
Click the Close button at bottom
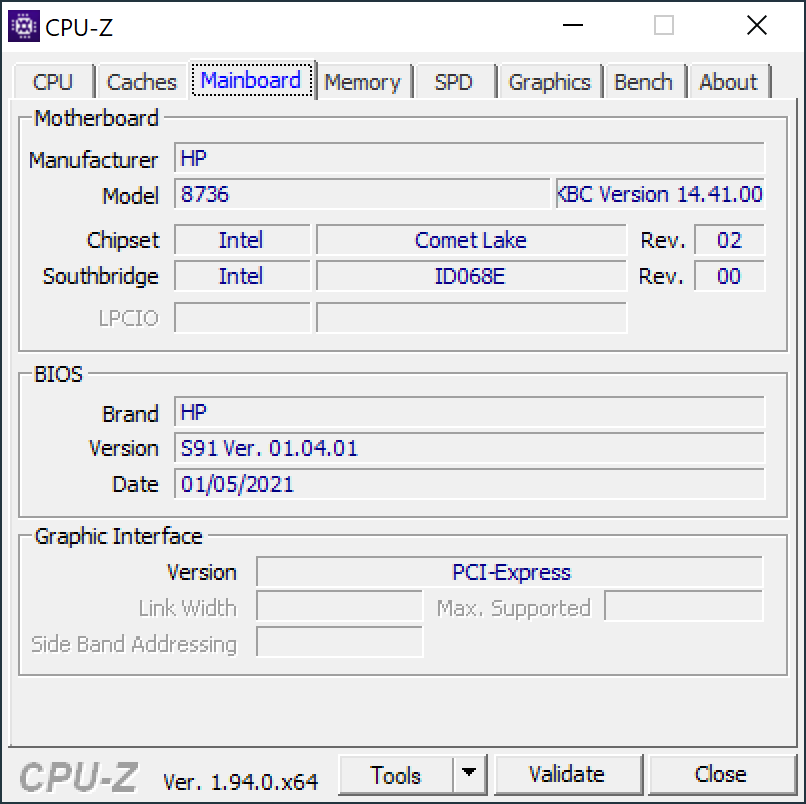[720, 775]
